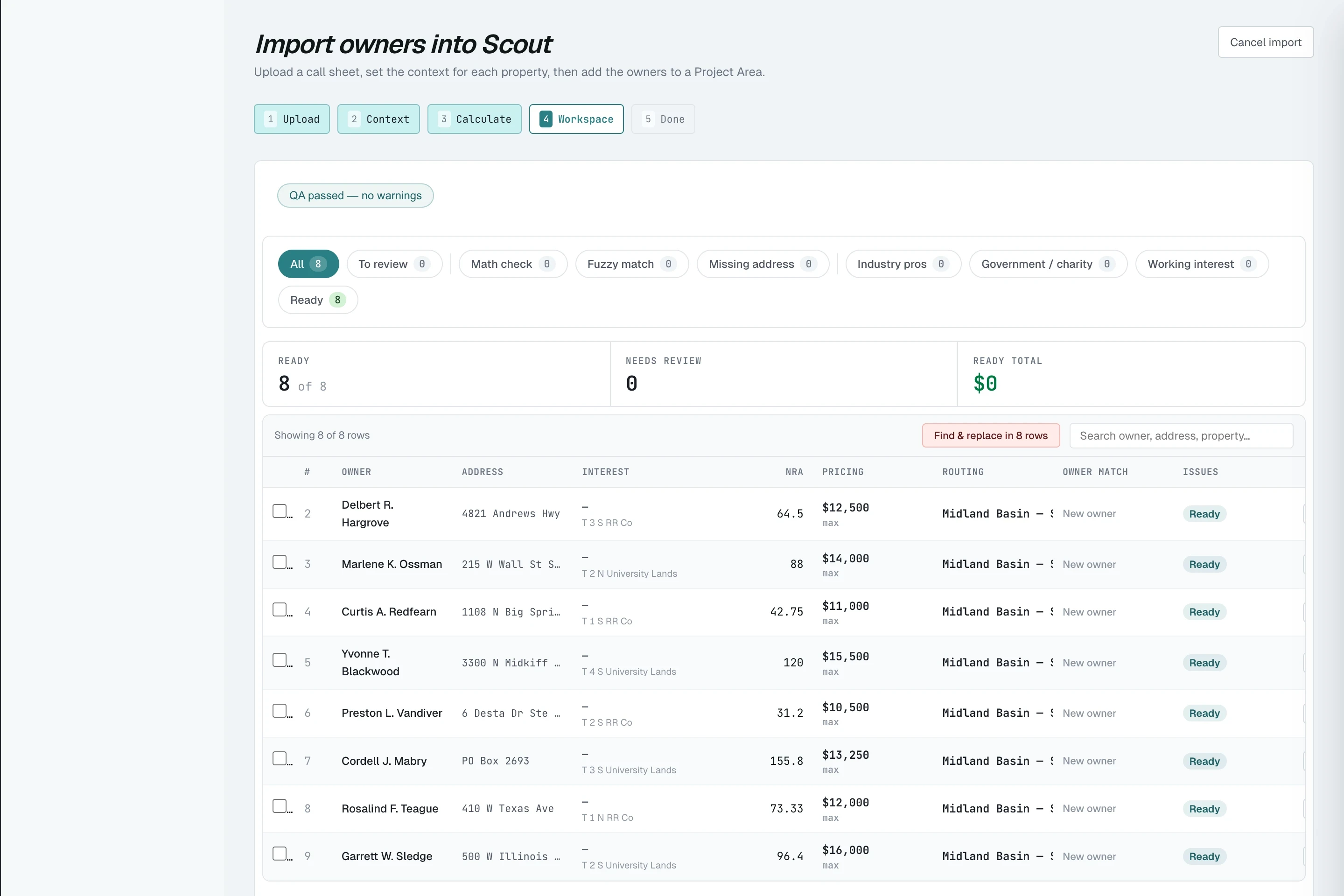Click the $14,000 pricing value

845,558
